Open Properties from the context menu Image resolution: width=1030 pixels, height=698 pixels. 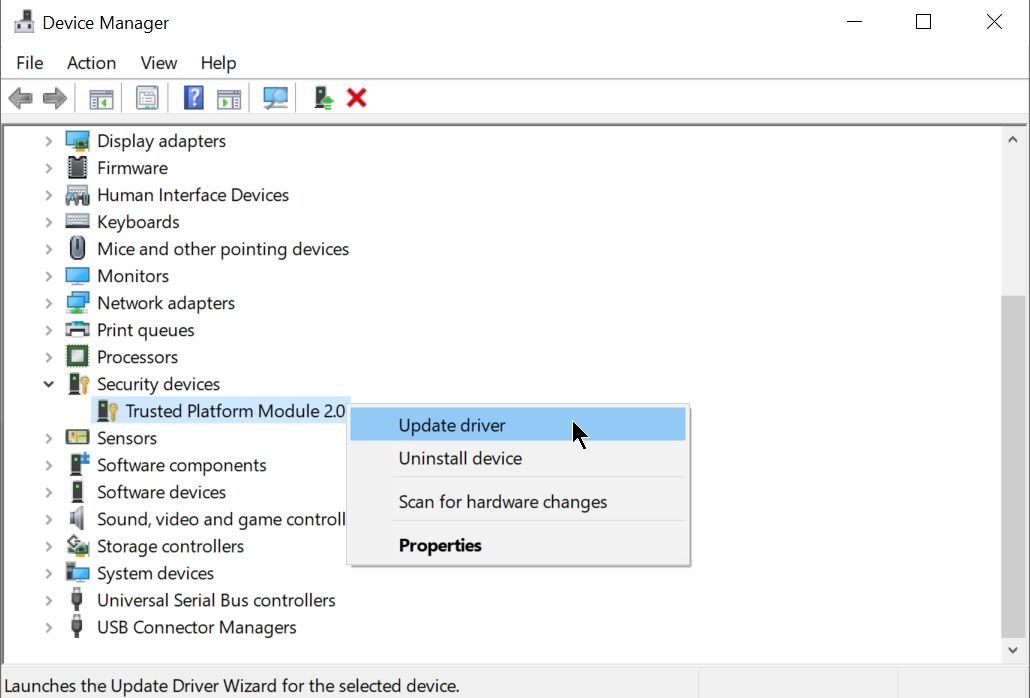[440, 545]
